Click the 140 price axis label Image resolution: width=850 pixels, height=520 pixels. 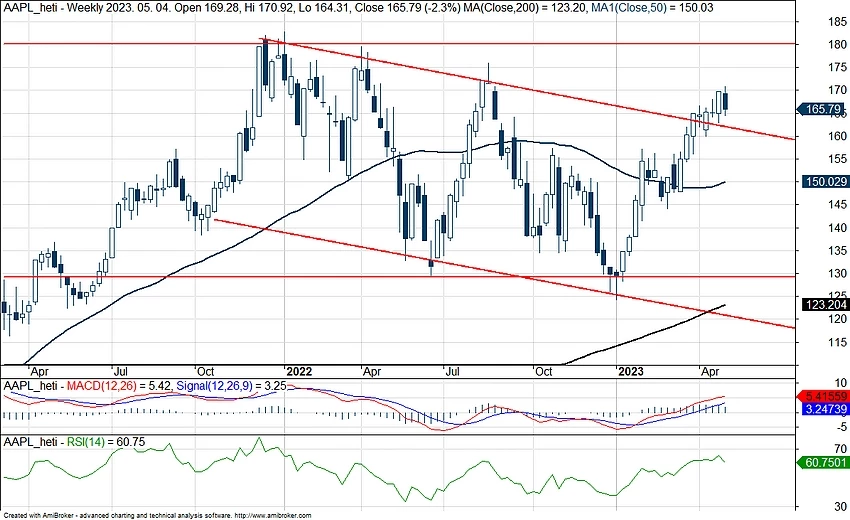pyautogui.click(x=838, y=228)
